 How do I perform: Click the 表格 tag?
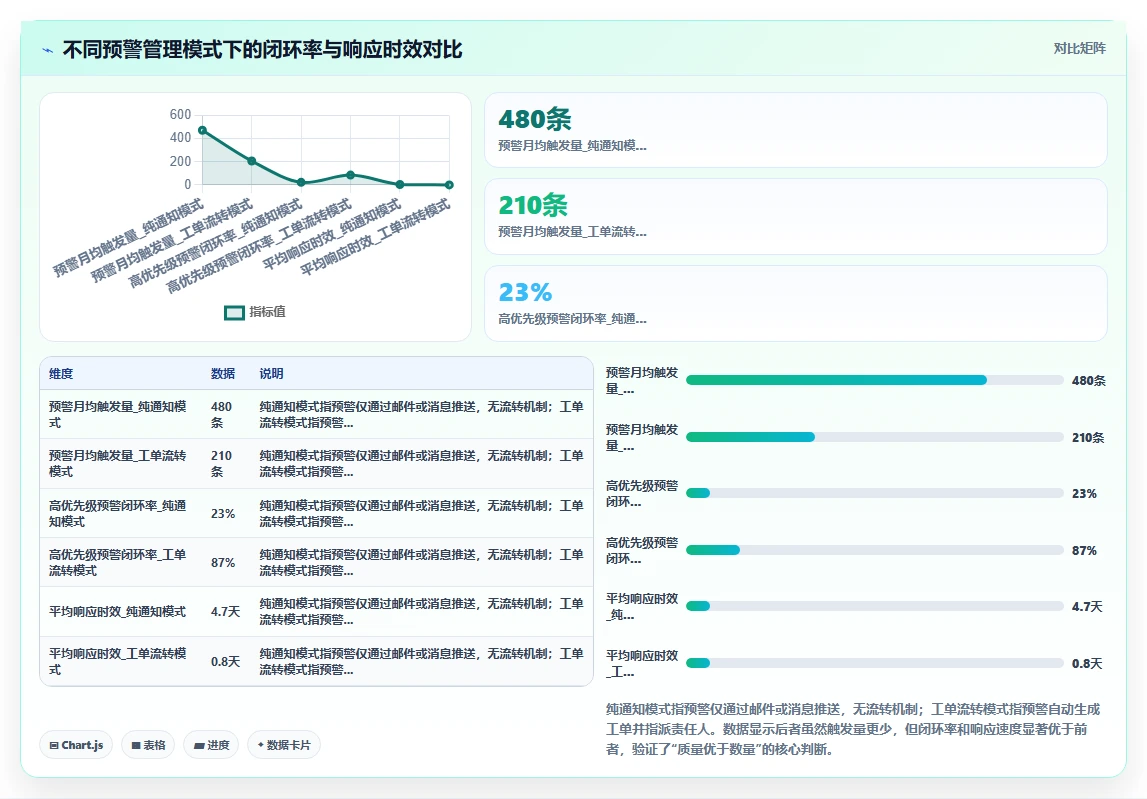pos(148,745)
